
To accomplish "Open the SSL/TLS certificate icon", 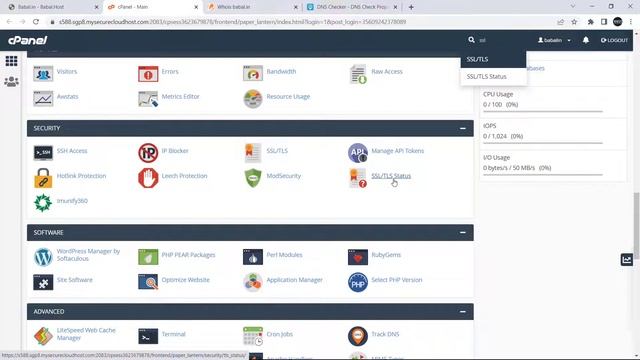I will click(253, 153).
